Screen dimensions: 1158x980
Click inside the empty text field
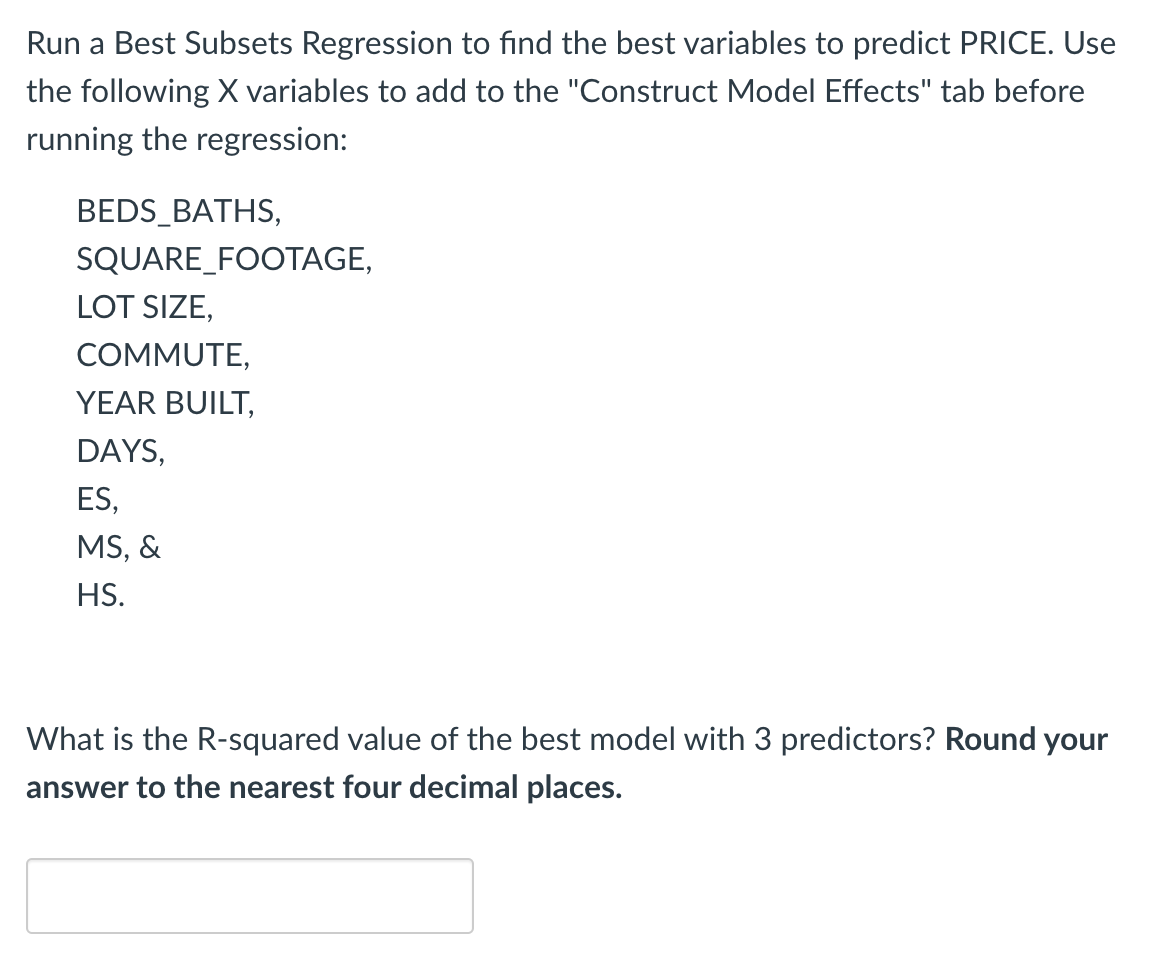[250, 895]
